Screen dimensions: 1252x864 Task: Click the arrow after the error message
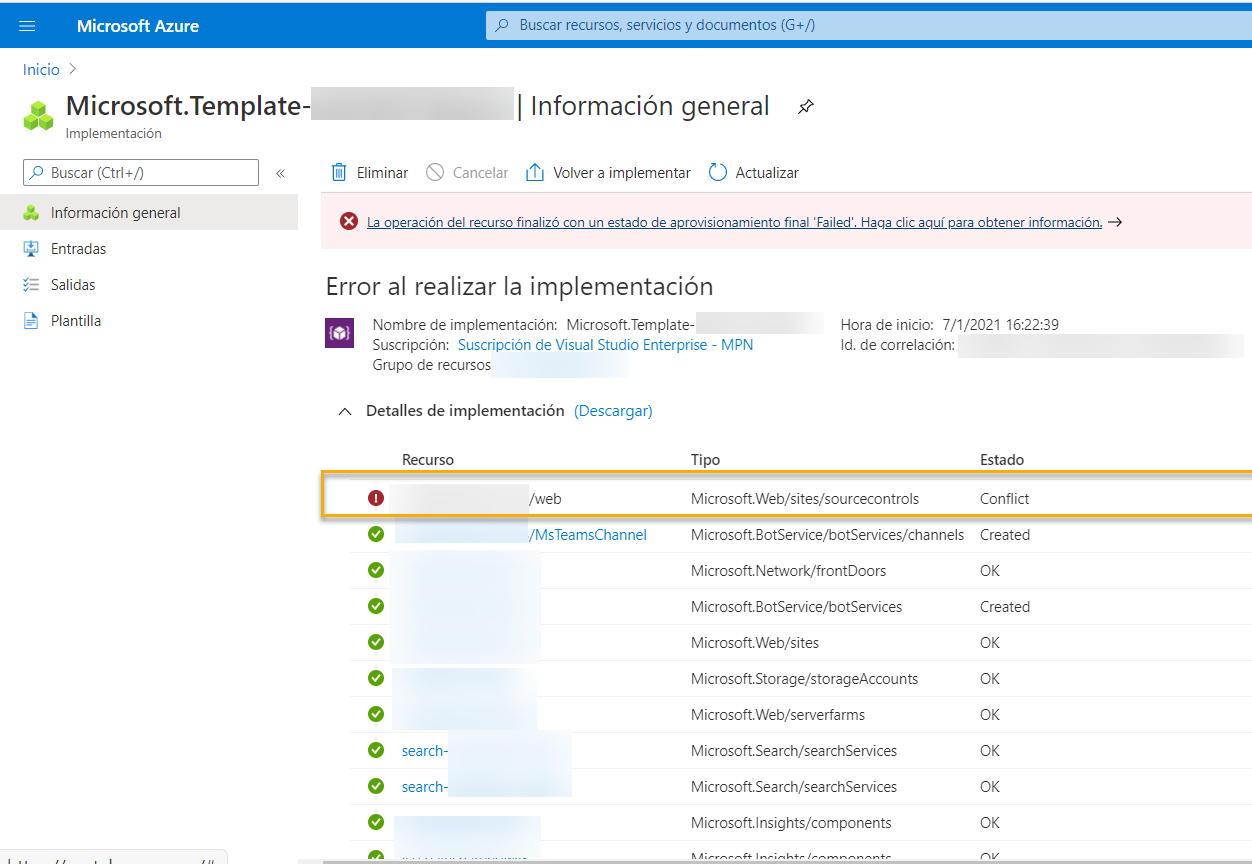coord(1115,222)
